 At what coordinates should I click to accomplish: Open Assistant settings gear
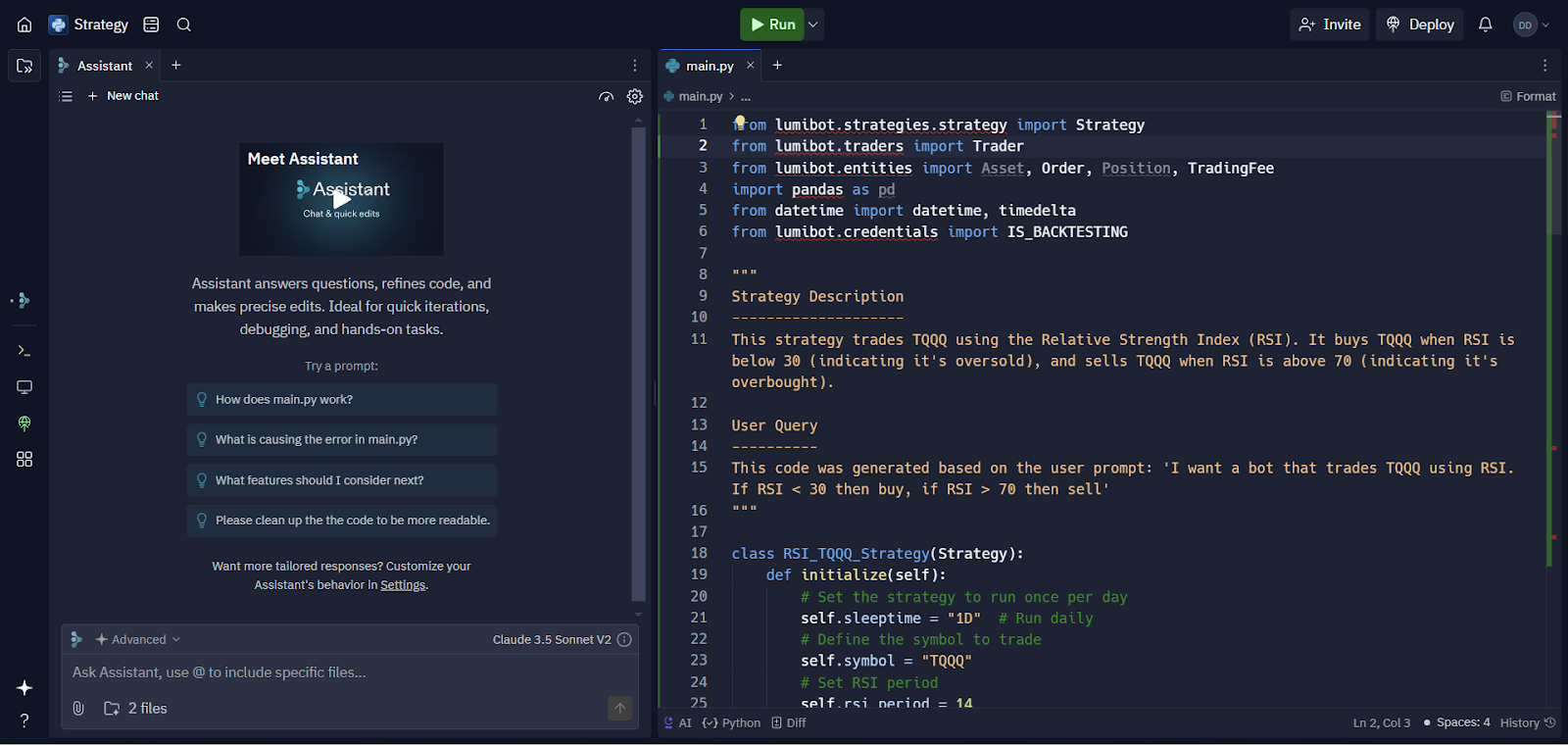[635, 96]
